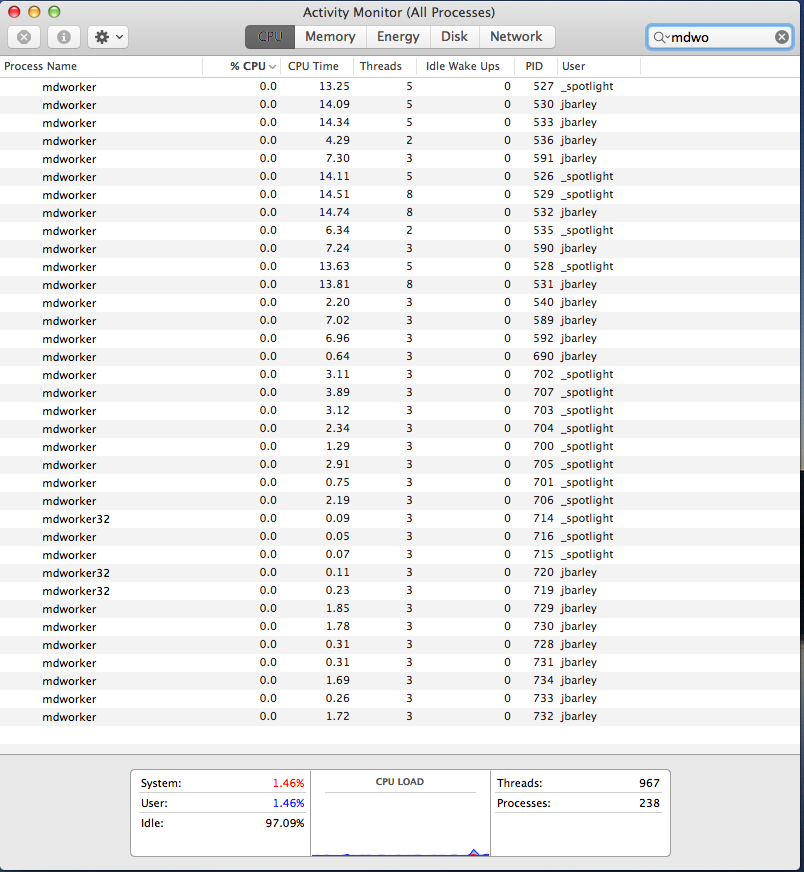Screen dimensions: 804x872
Task: Sort by PID column header
Action: click(x=536, y=66)
